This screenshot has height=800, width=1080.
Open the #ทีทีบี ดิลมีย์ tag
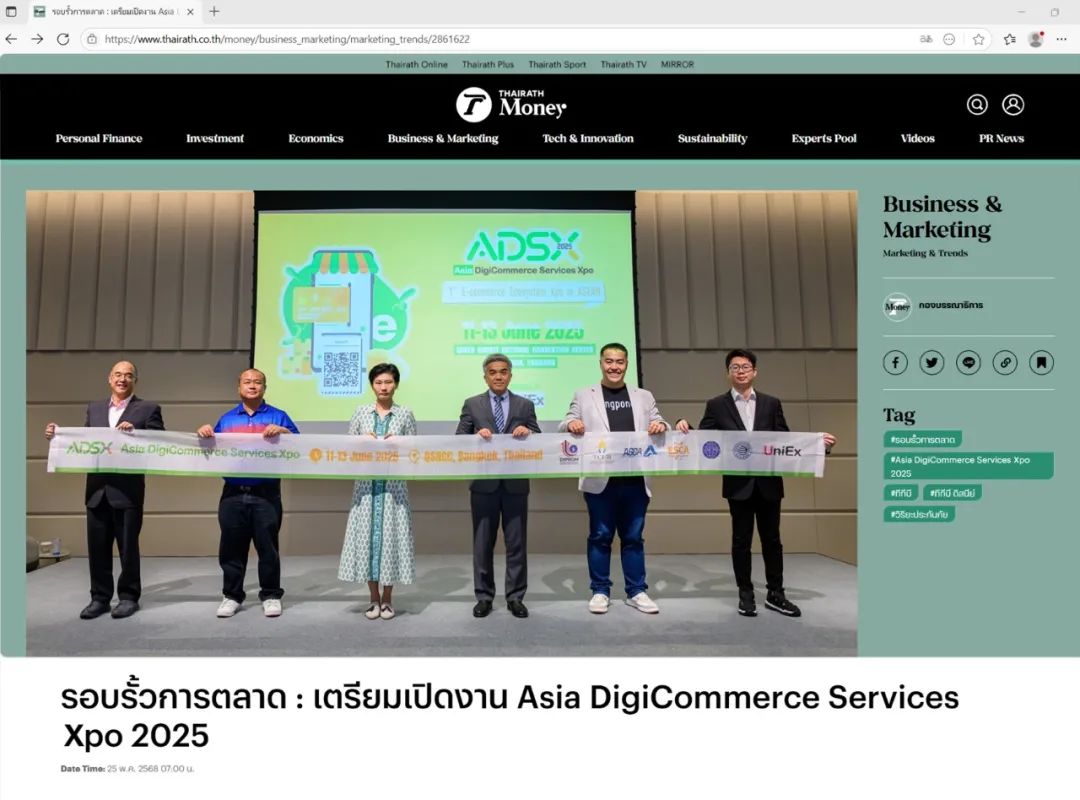[952, 493]
